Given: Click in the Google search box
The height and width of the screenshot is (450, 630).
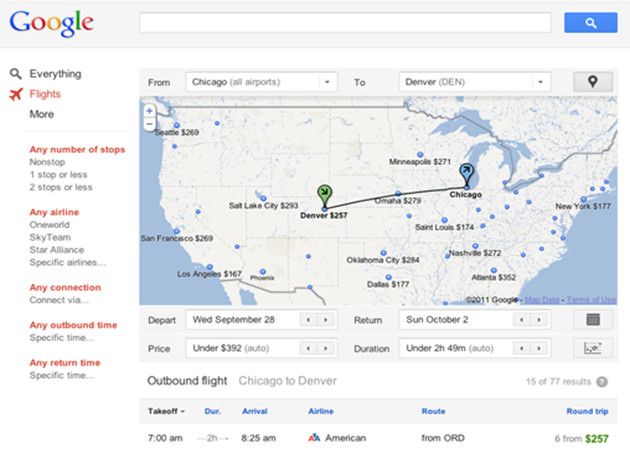Looking at the screenshot, I should click(345, 22).
